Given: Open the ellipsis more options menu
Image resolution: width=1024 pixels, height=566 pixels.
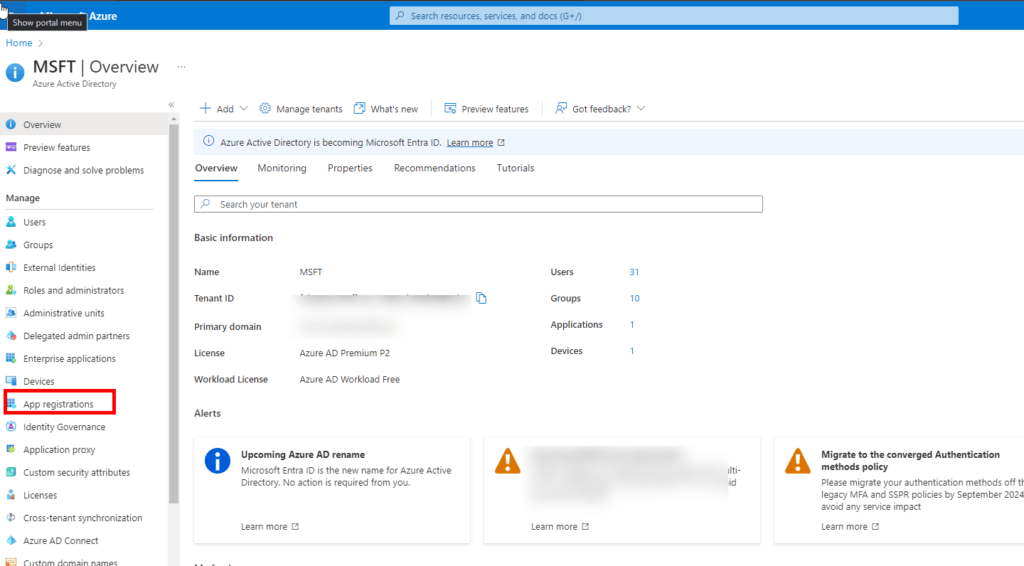Looking at the screenshot, I should (x=181, y=67).
